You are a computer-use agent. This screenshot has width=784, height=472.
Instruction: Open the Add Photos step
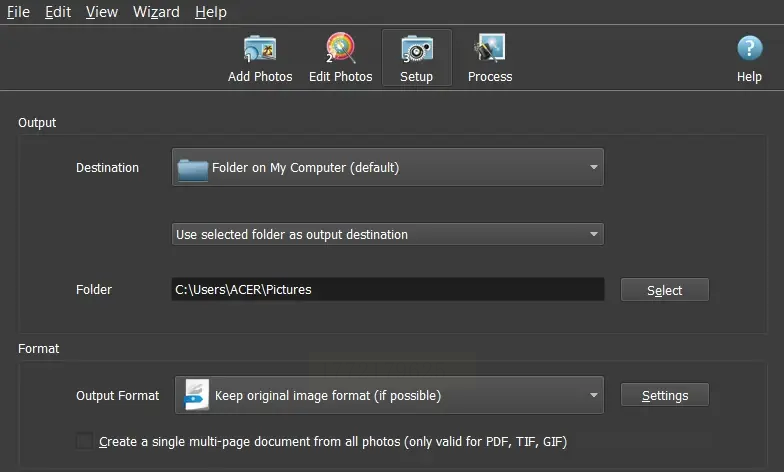(x=260, y=58)
